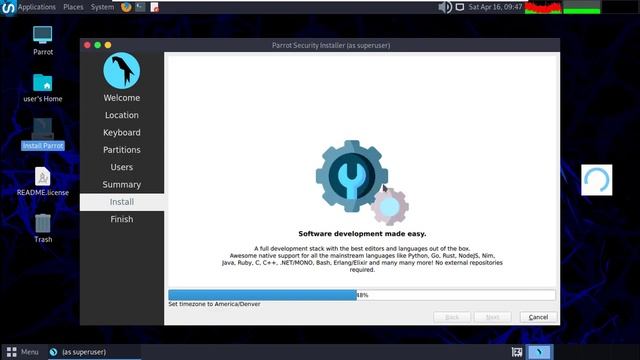This screenshot has width=640, height=360.
Task: Click the display notification icon in tray
Action: tap(460, 7)
